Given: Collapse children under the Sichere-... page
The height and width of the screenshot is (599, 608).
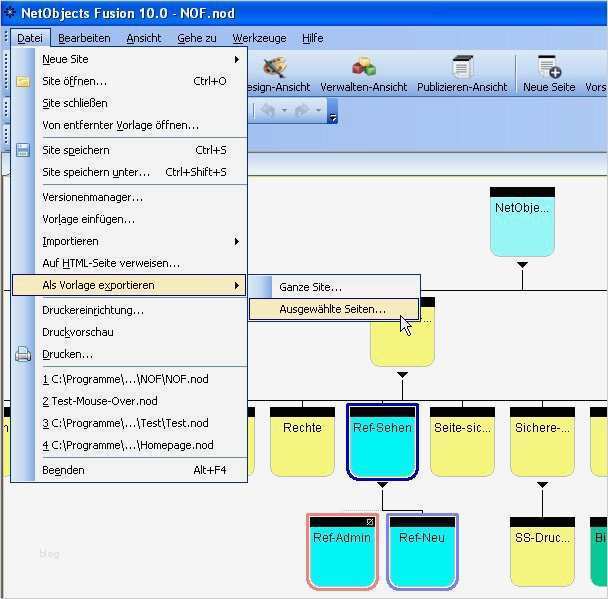Looking at the screenshot, I should (x=542, y=485).
